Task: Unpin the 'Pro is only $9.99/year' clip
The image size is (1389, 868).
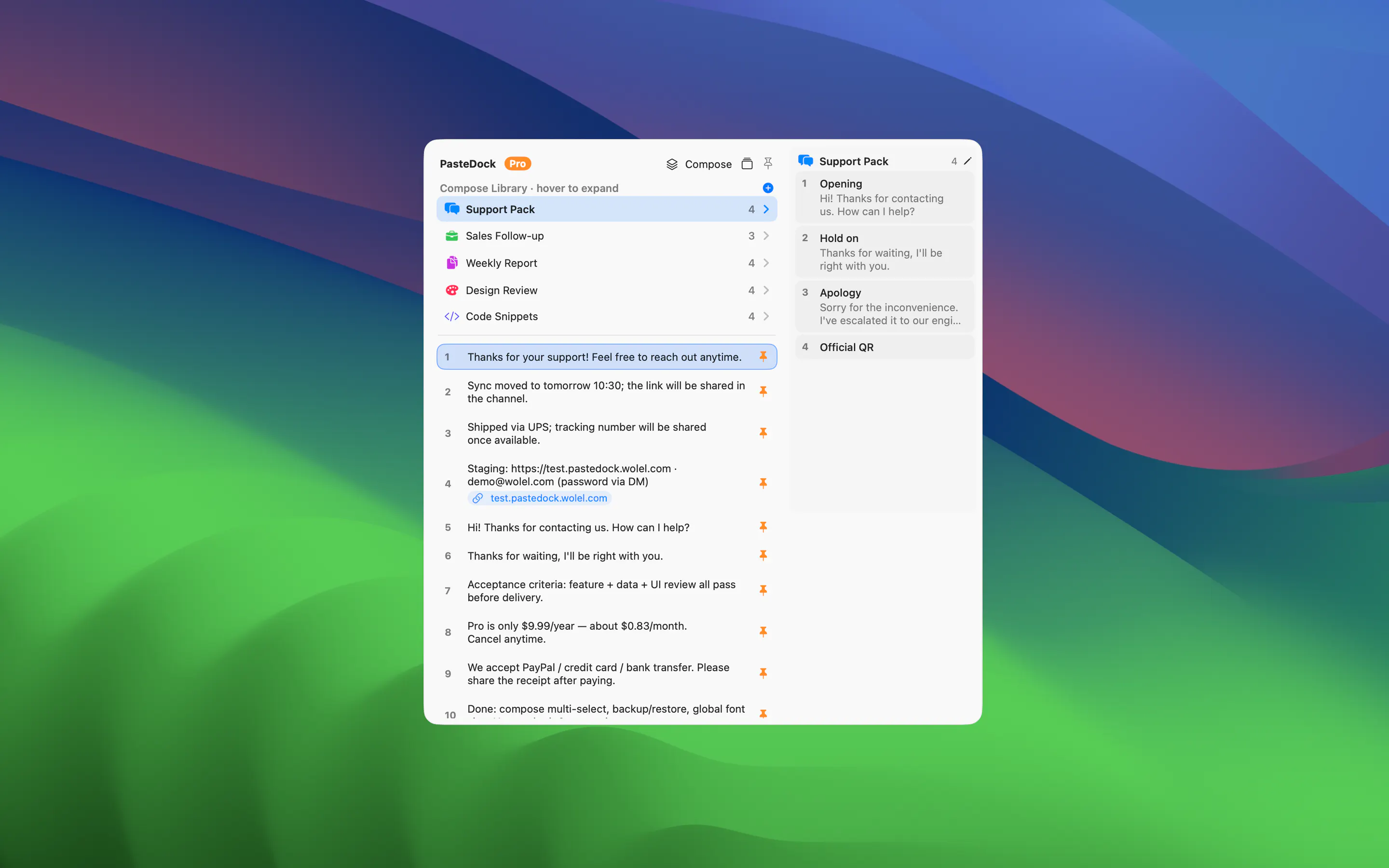Action: (763, 632)
